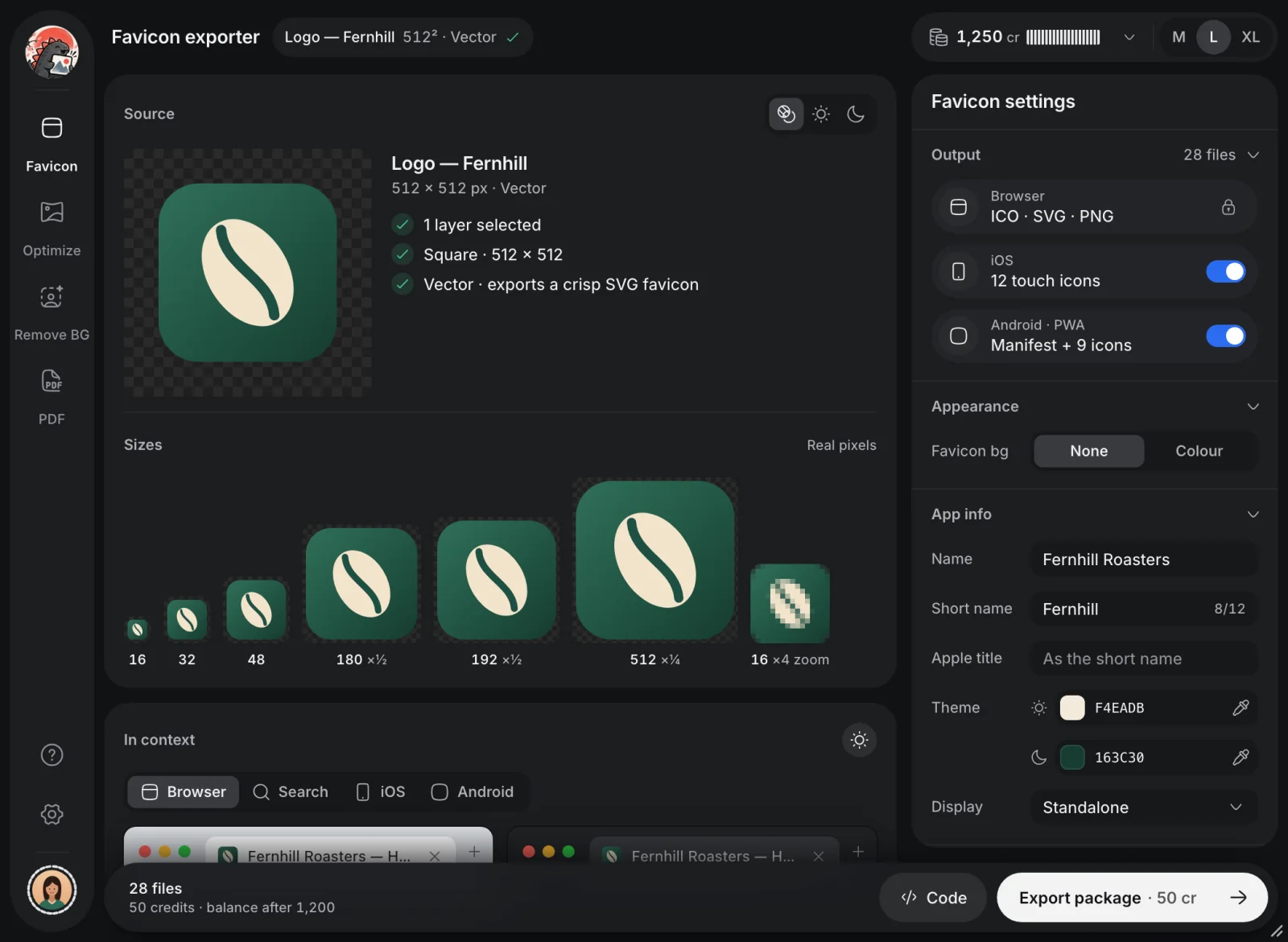Select M interface size
Image resolution: width=1288 pixels, height=942 pixels.
point(1179,37)
